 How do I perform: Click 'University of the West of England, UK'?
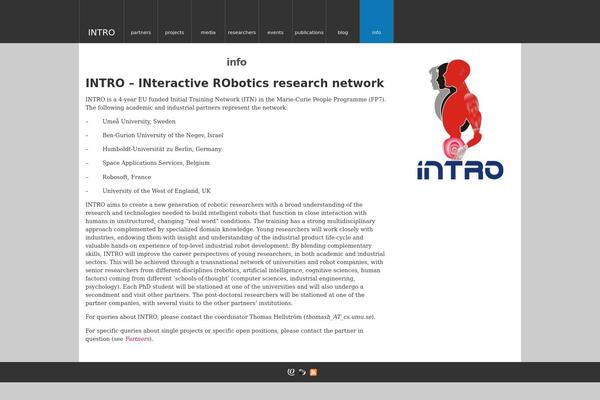pyautogui.click(x=157, y=191)
